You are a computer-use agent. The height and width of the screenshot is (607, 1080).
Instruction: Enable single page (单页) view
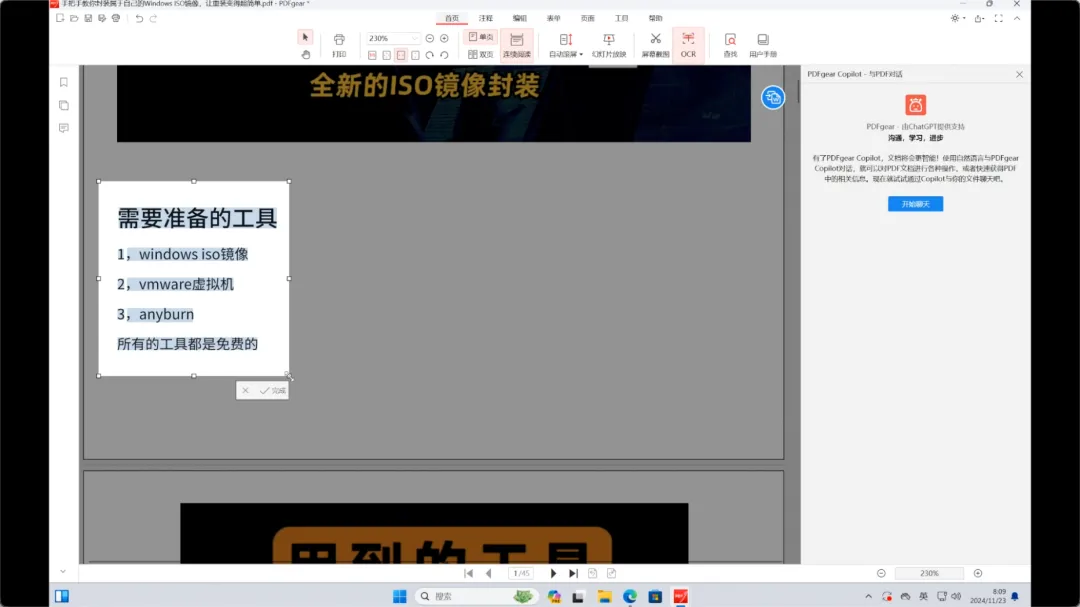point(481,37)
